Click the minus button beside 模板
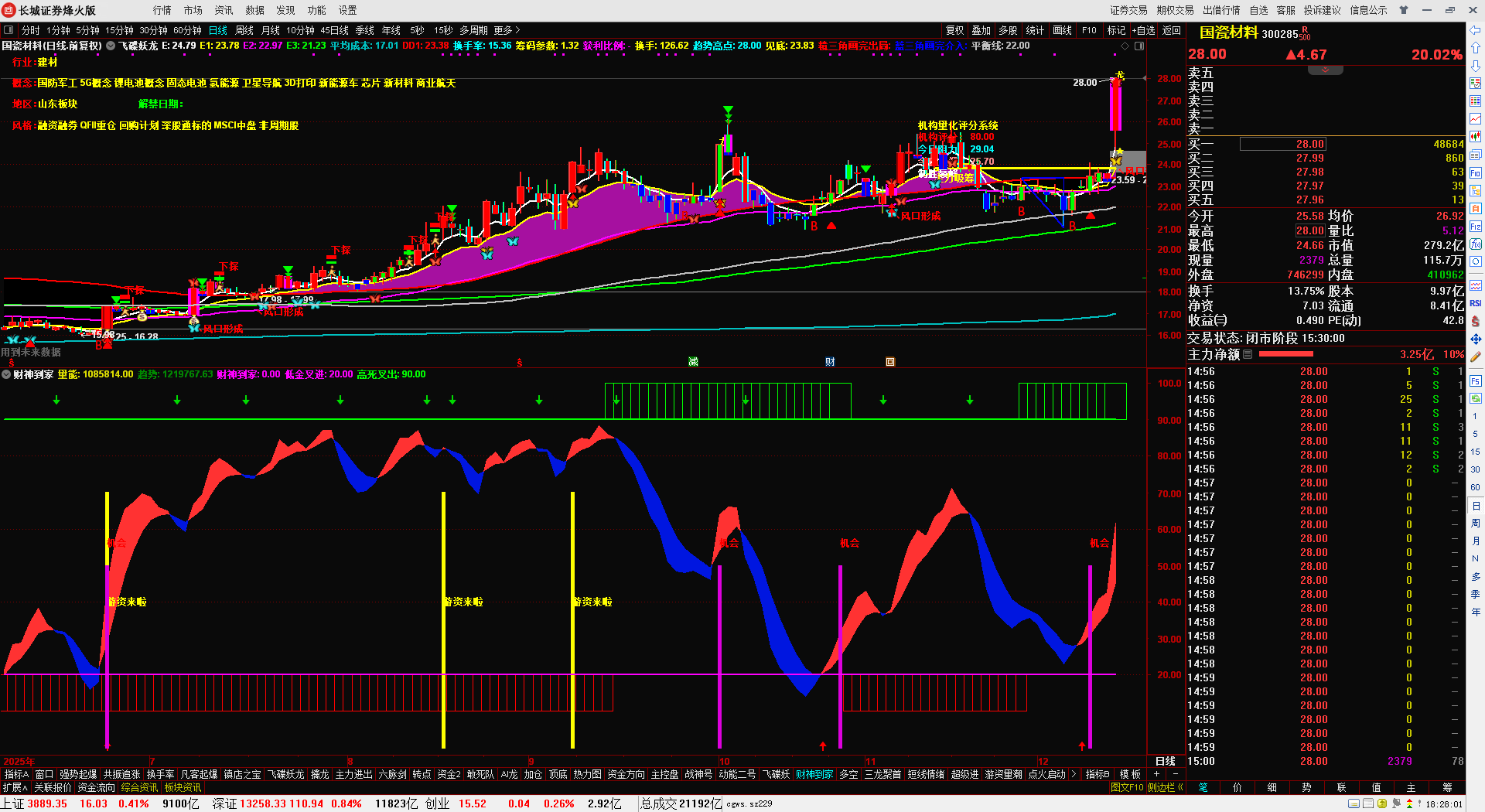Screen dimensions: 1485x812 (1175, 774)
